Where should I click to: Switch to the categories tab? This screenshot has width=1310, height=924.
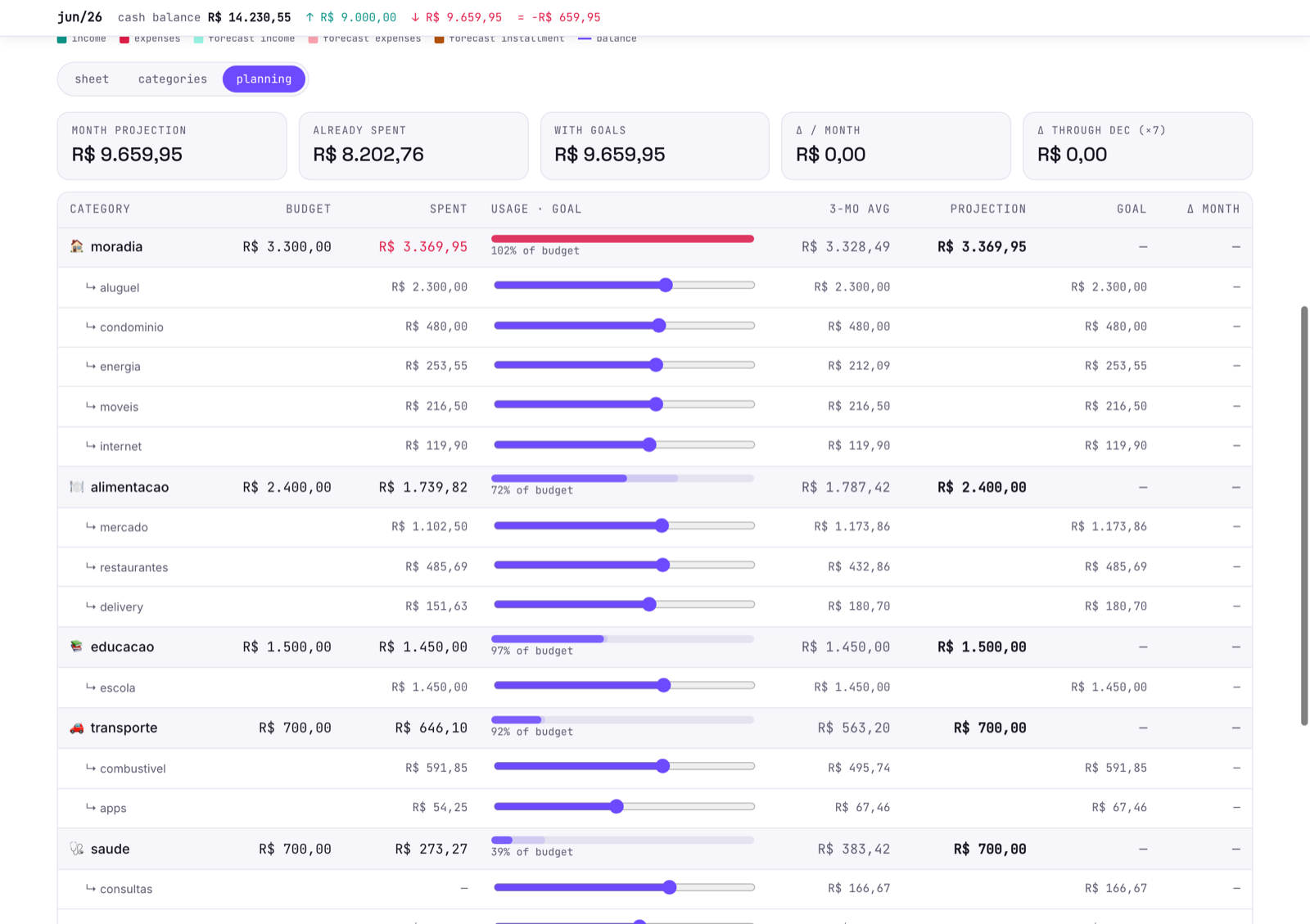tap(173, 79)
